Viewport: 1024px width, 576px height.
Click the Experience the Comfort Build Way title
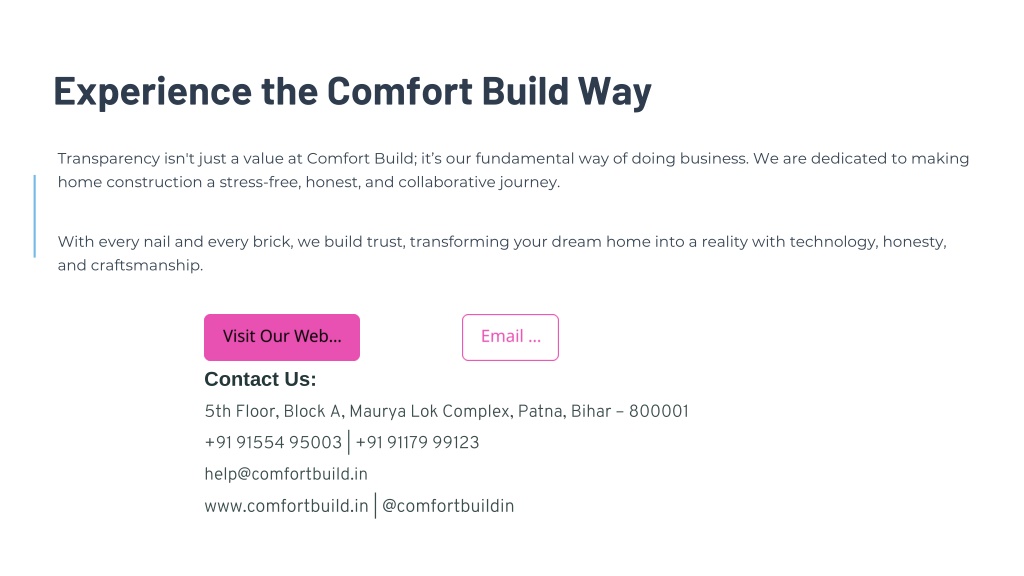tap(352, 91)
